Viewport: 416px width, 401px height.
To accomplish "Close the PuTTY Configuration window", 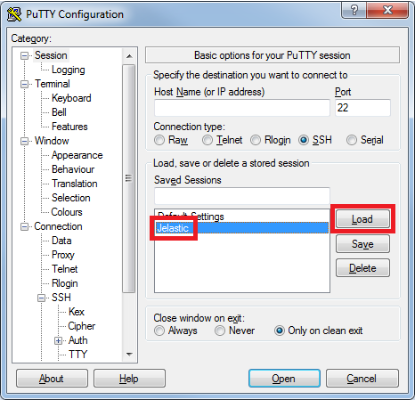I will click(x=388, y=10).
